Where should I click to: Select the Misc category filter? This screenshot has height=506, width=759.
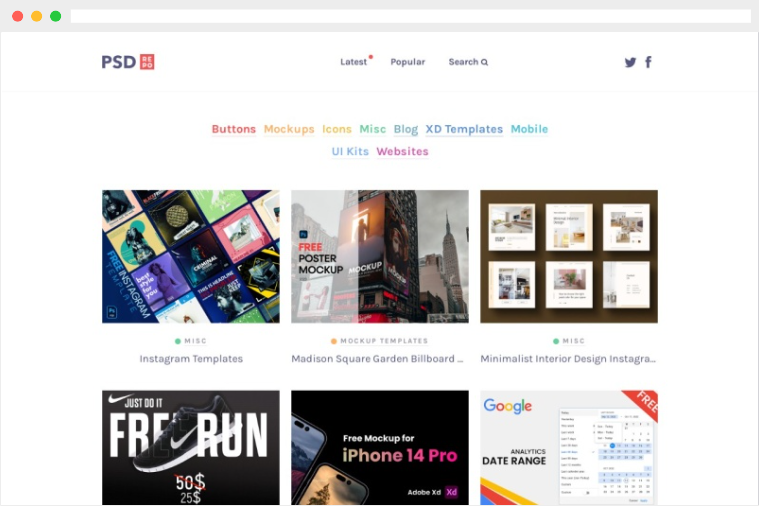coord(373,129)
